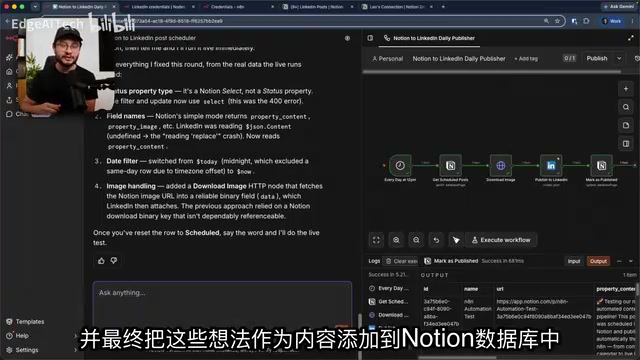Viewport: 640px width, 360px height.
Task: Select the Download... log entry
Action: (x=389, y=315)
